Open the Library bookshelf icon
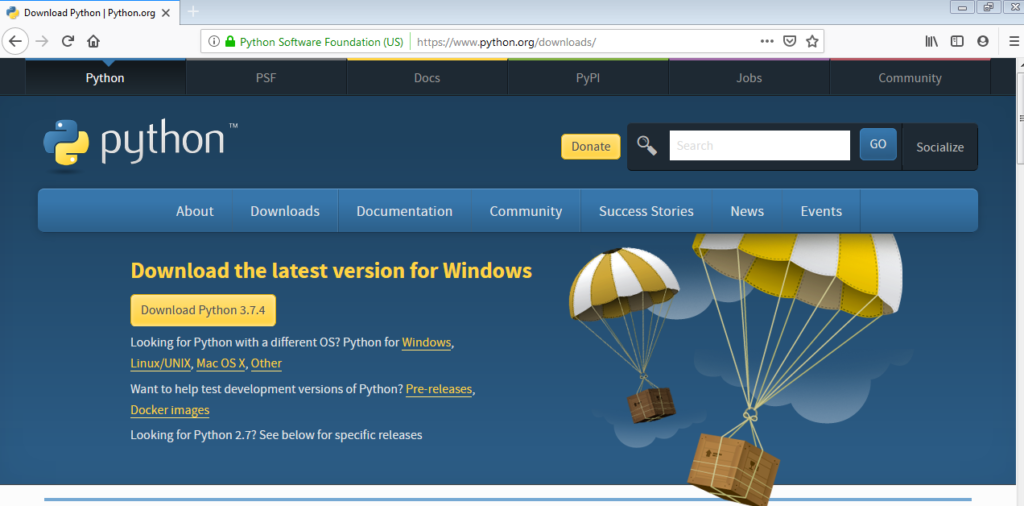This screenshot has height=506, width=1024. click(931, 41)
